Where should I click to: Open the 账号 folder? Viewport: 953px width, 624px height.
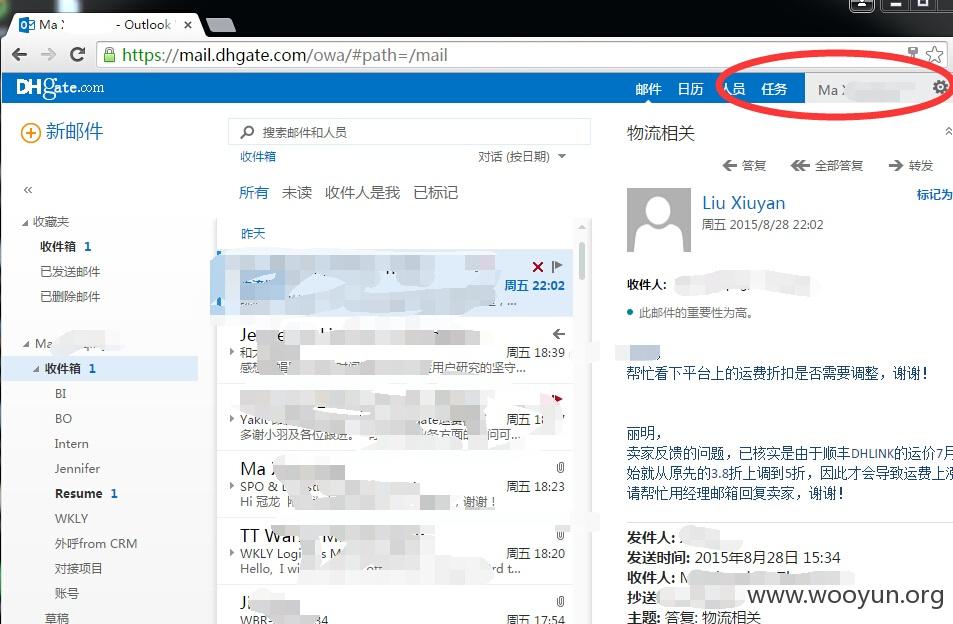click(66, 593)
